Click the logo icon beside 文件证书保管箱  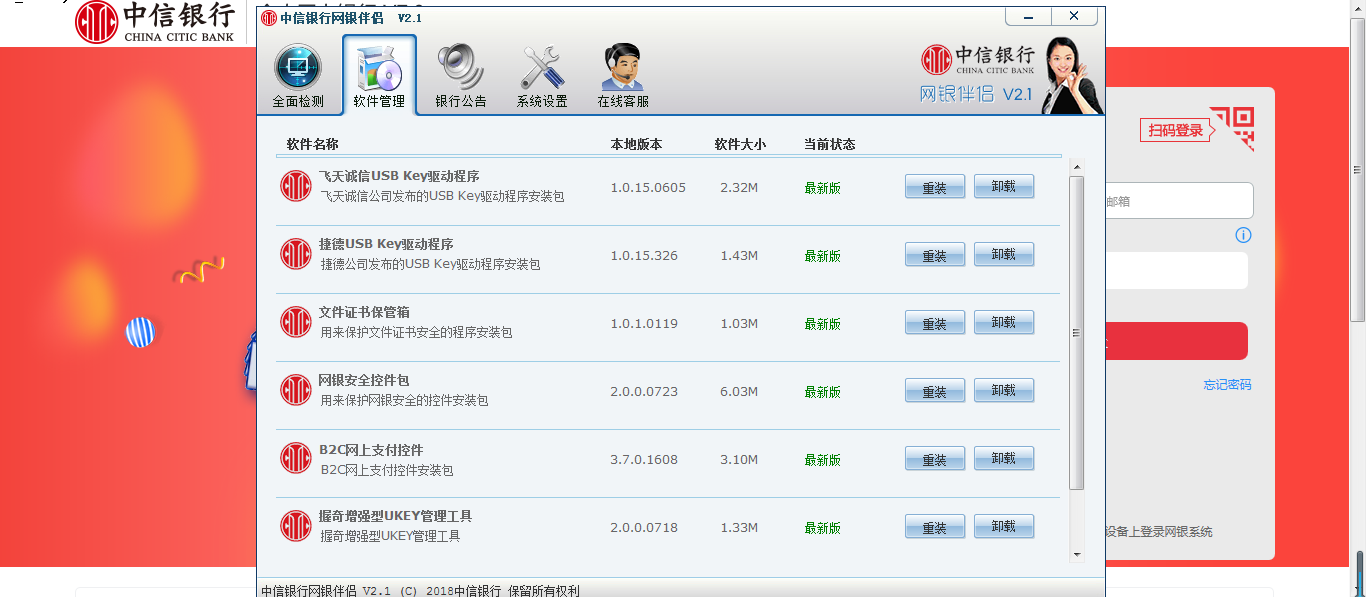[296, 322]
